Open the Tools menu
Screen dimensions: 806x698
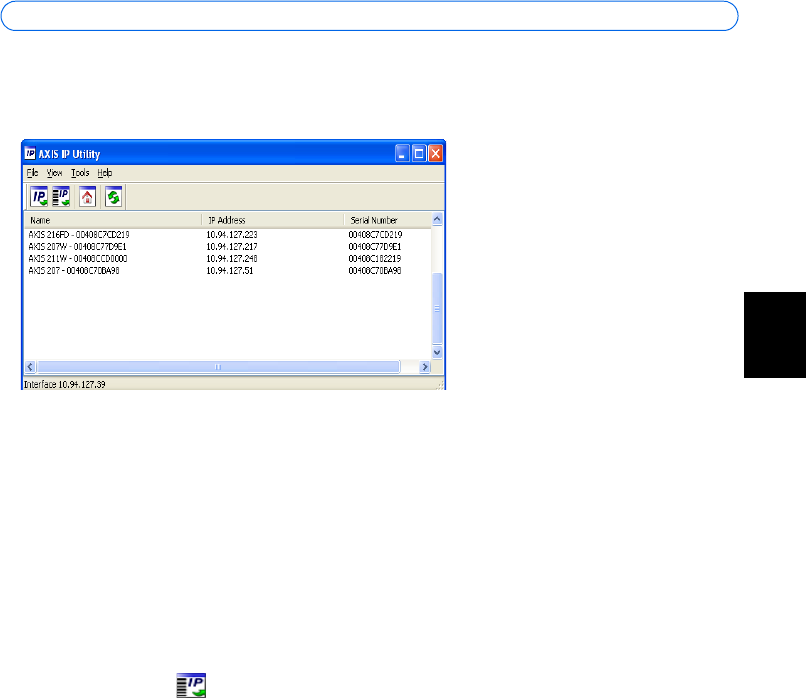[80, 173]
